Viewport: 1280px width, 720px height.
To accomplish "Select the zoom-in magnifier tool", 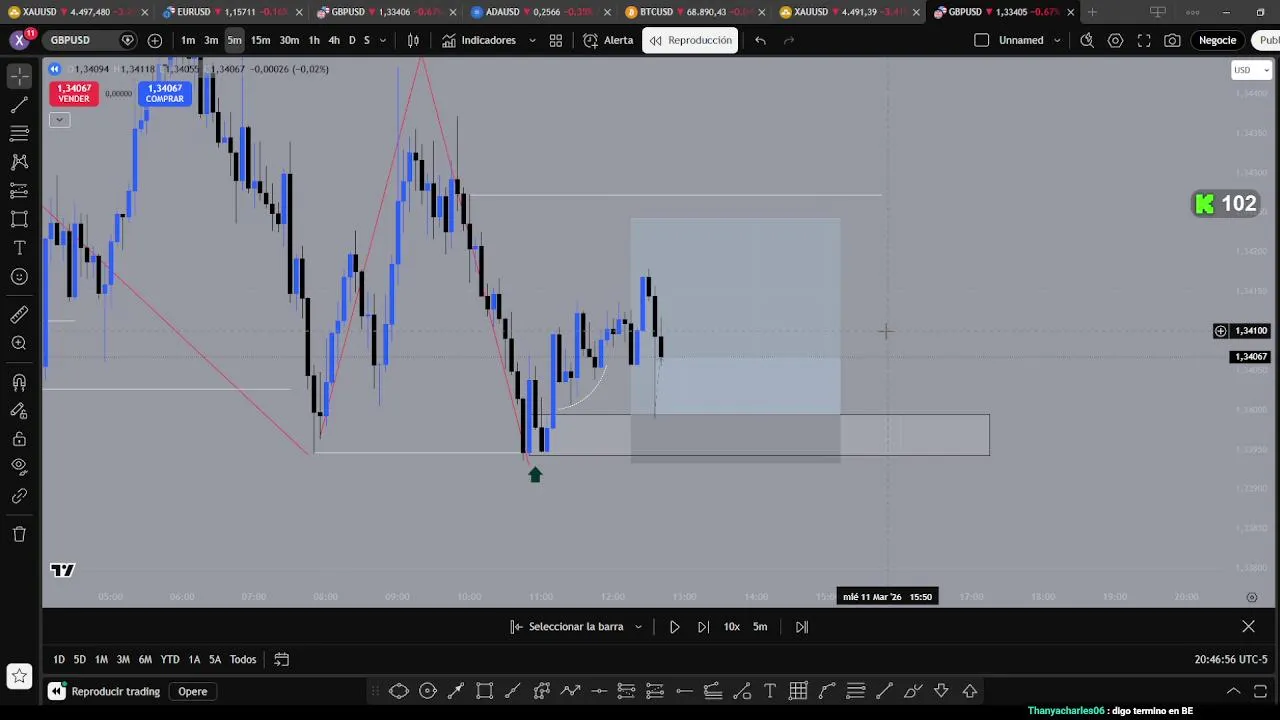I will (19, 343).
